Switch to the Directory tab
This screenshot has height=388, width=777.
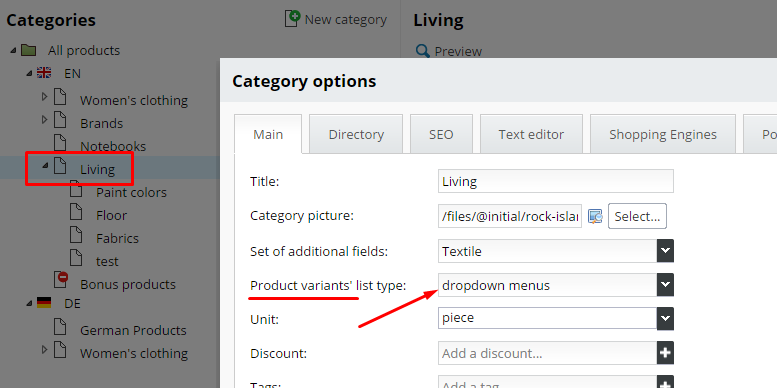(356, 134)
